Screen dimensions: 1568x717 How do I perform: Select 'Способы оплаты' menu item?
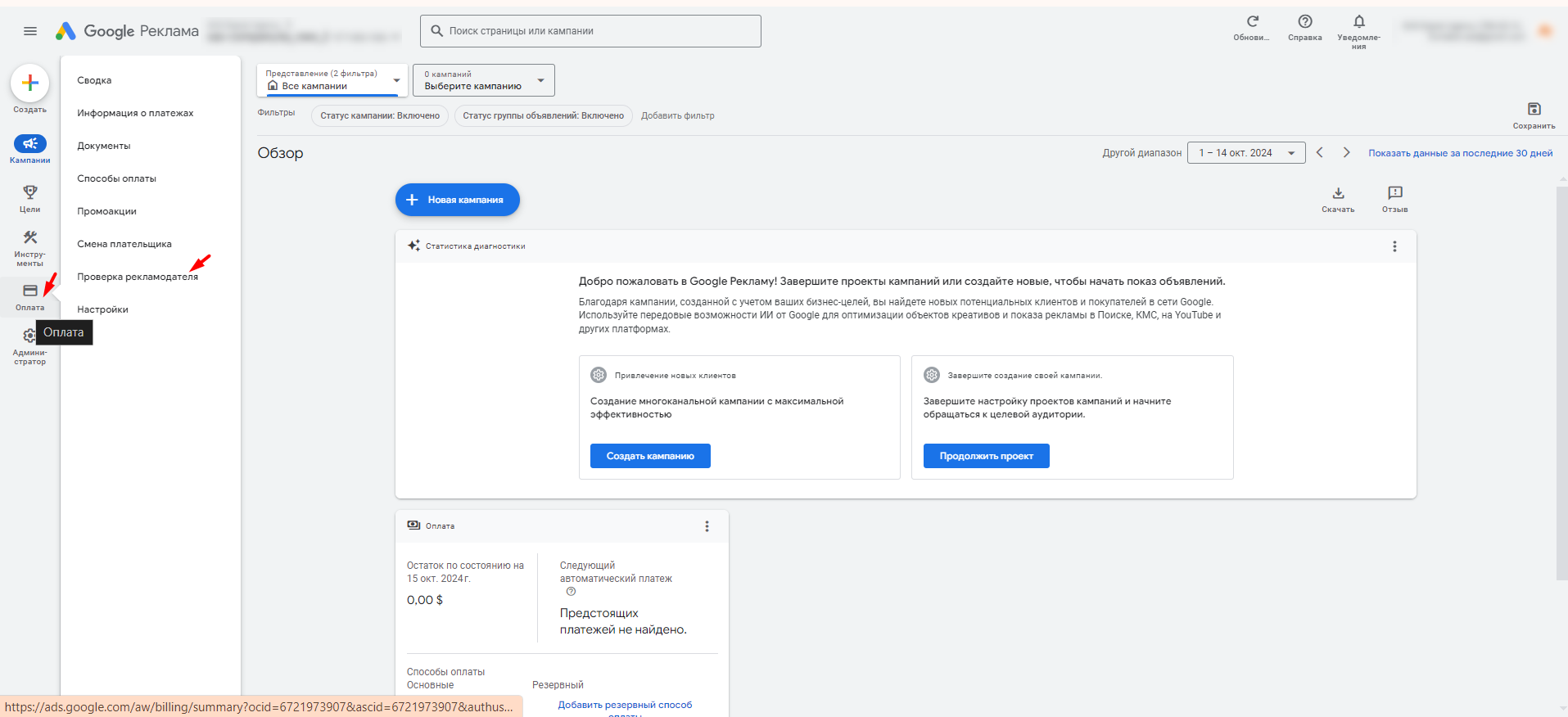(x=116, y=178)
